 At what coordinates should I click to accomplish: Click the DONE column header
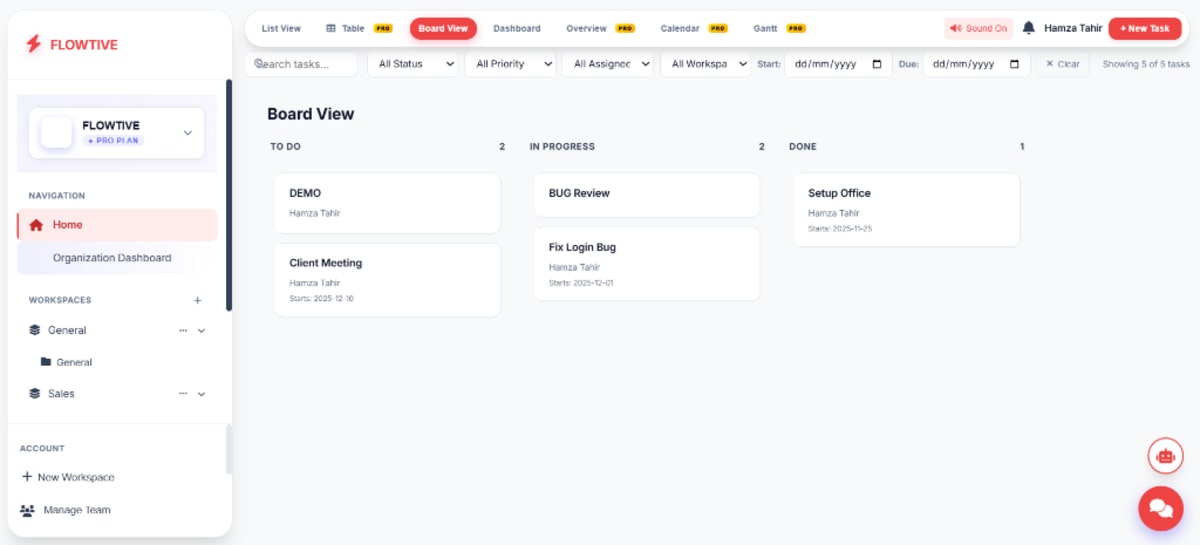(x=803, y=147)
